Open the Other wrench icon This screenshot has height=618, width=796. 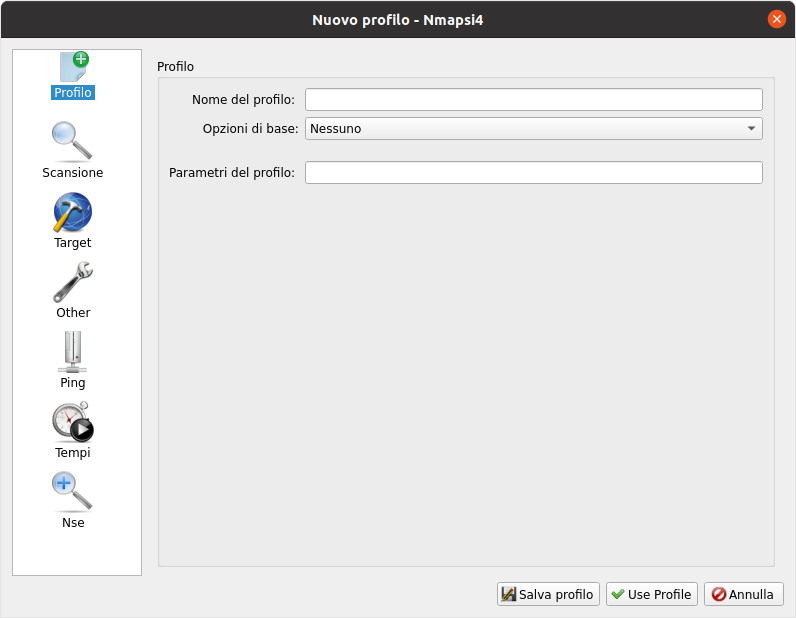coord(73,282)
